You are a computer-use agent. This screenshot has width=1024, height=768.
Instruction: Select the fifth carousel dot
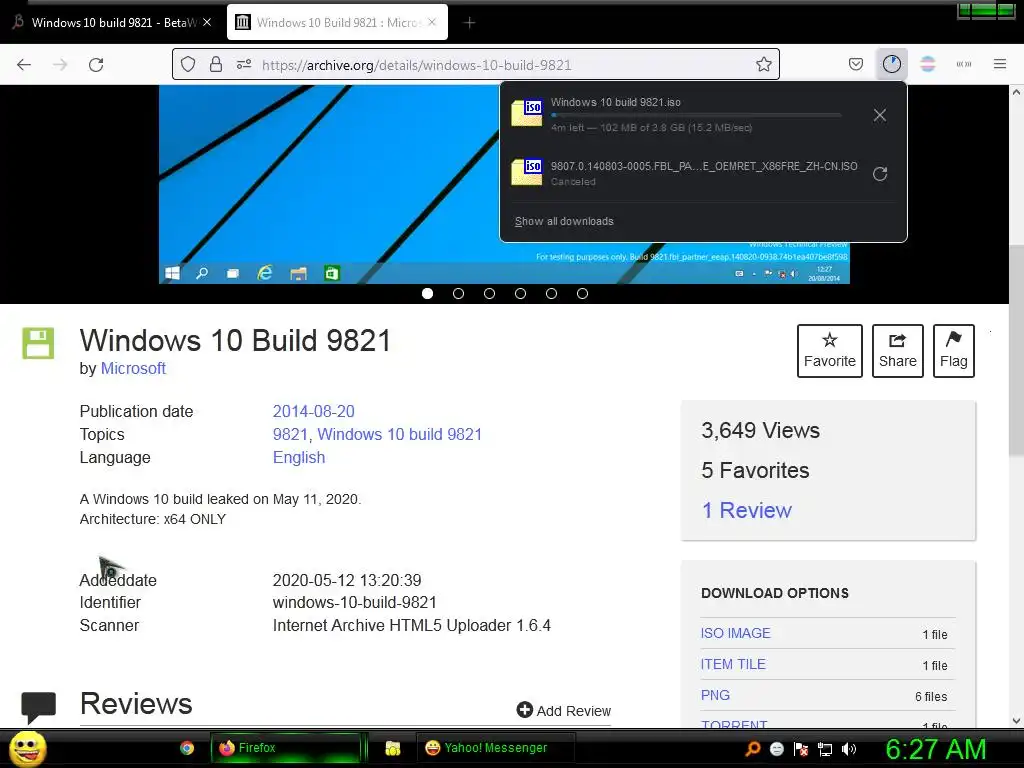(x=551, y=294)
